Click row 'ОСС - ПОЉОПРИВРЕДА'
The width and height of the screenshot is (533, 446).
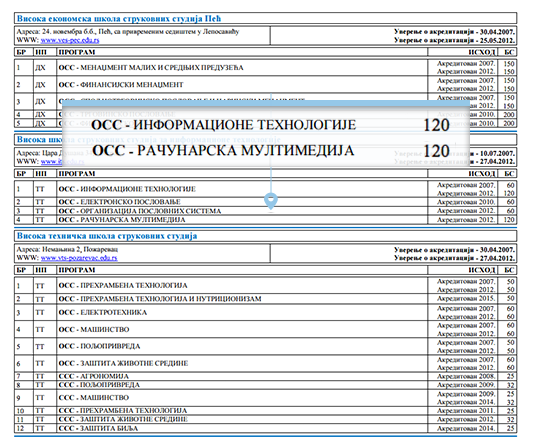[265, 346]
